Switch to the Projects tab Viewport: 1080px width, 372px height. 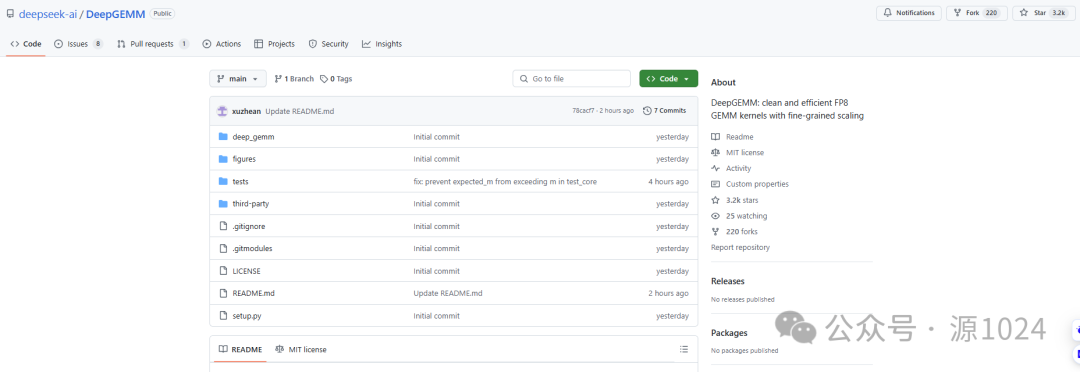pos(274,43)
